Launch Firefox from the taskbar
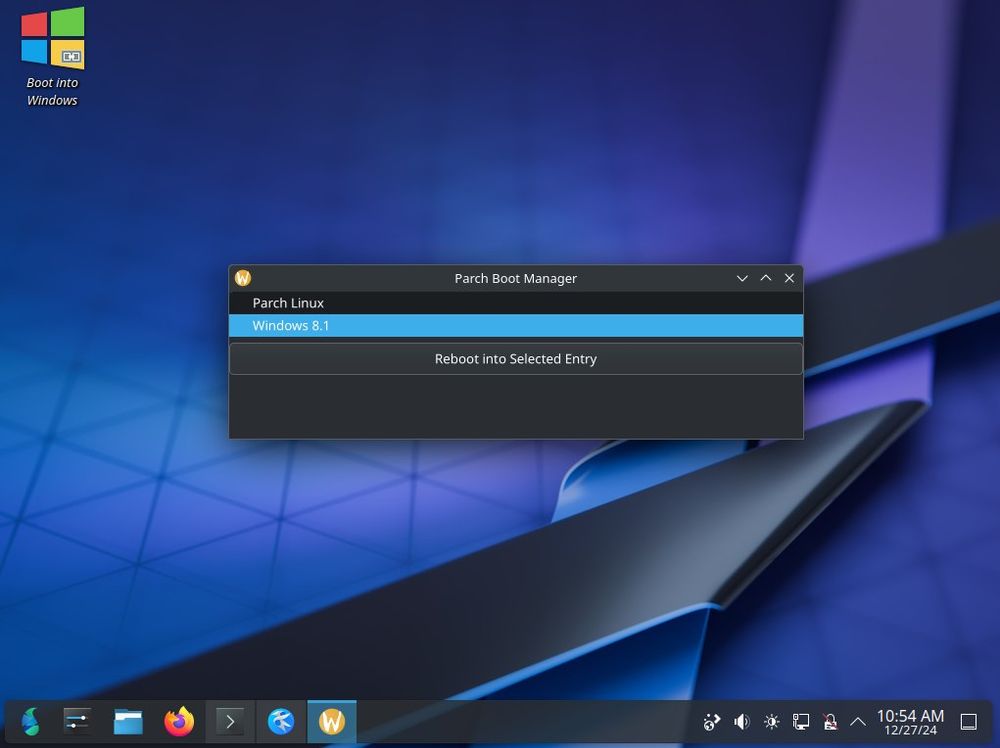Screen dimensions: 1000x748 179,722
